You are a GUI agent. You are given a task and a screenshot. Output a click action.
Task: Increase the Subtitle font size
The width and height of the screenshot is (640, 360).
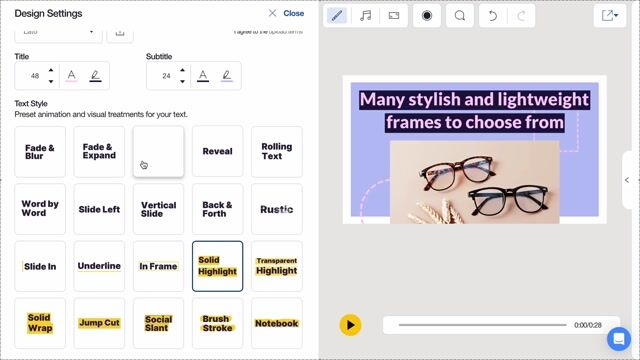[x=182, y=70]
